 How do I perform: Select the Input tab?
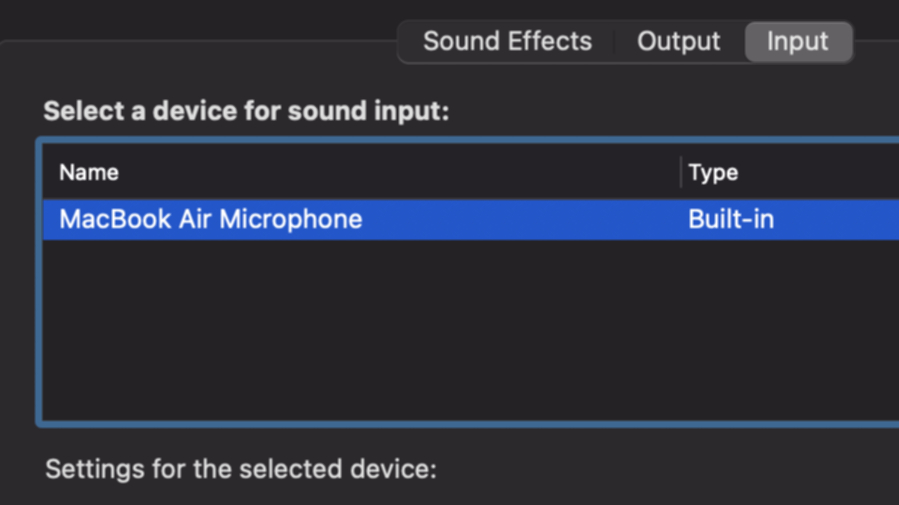pyautogui.click(x=798, y=41)
